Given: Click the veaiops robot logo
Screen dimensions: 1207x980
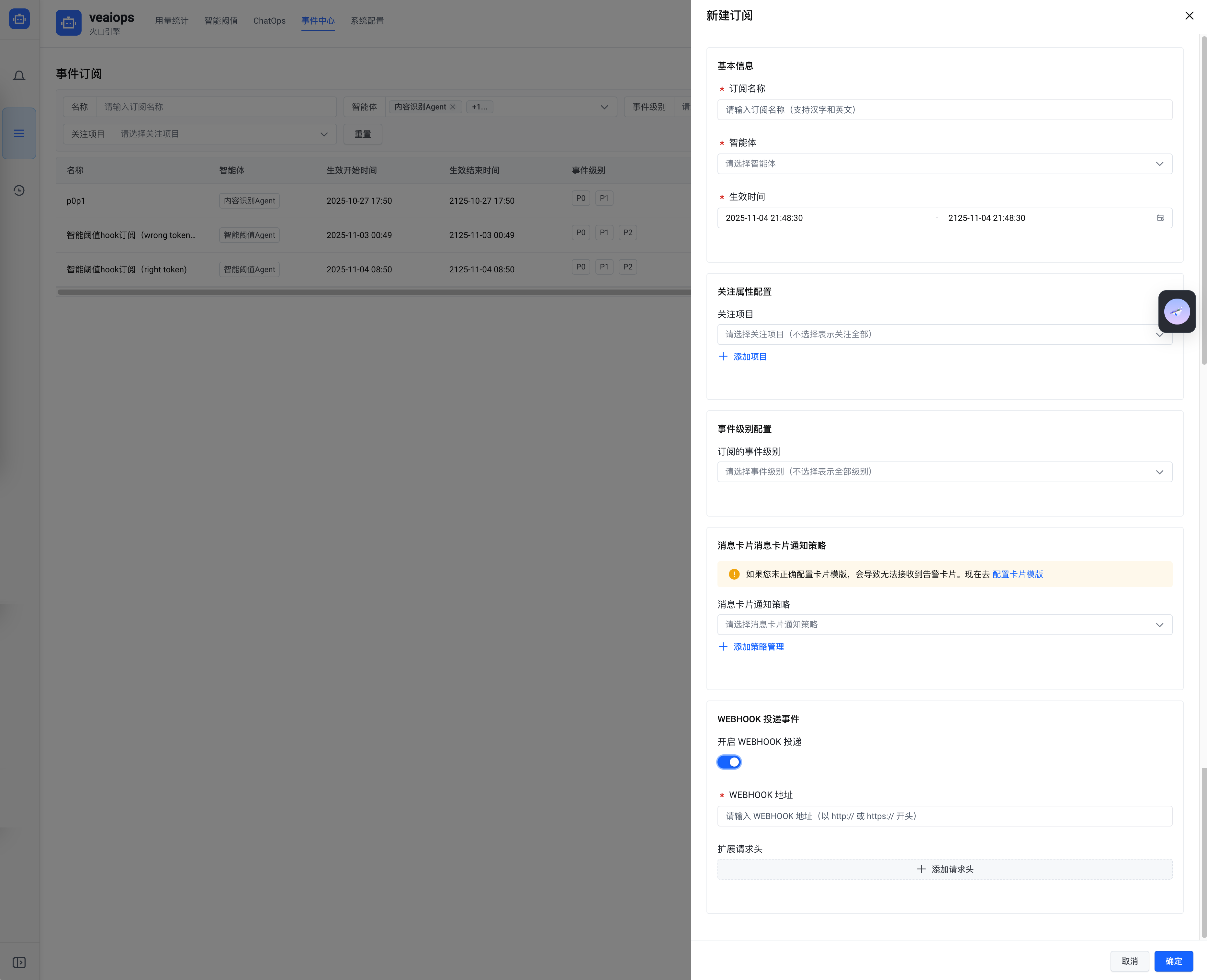Looking at the screenshot, I should [x=68, y=23].
